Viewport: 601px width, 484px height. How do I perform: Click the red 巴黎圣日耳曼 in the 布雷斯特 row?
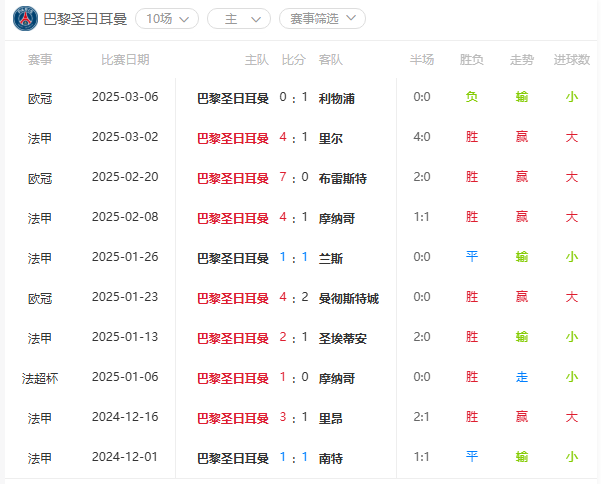(x=233, y=179)
